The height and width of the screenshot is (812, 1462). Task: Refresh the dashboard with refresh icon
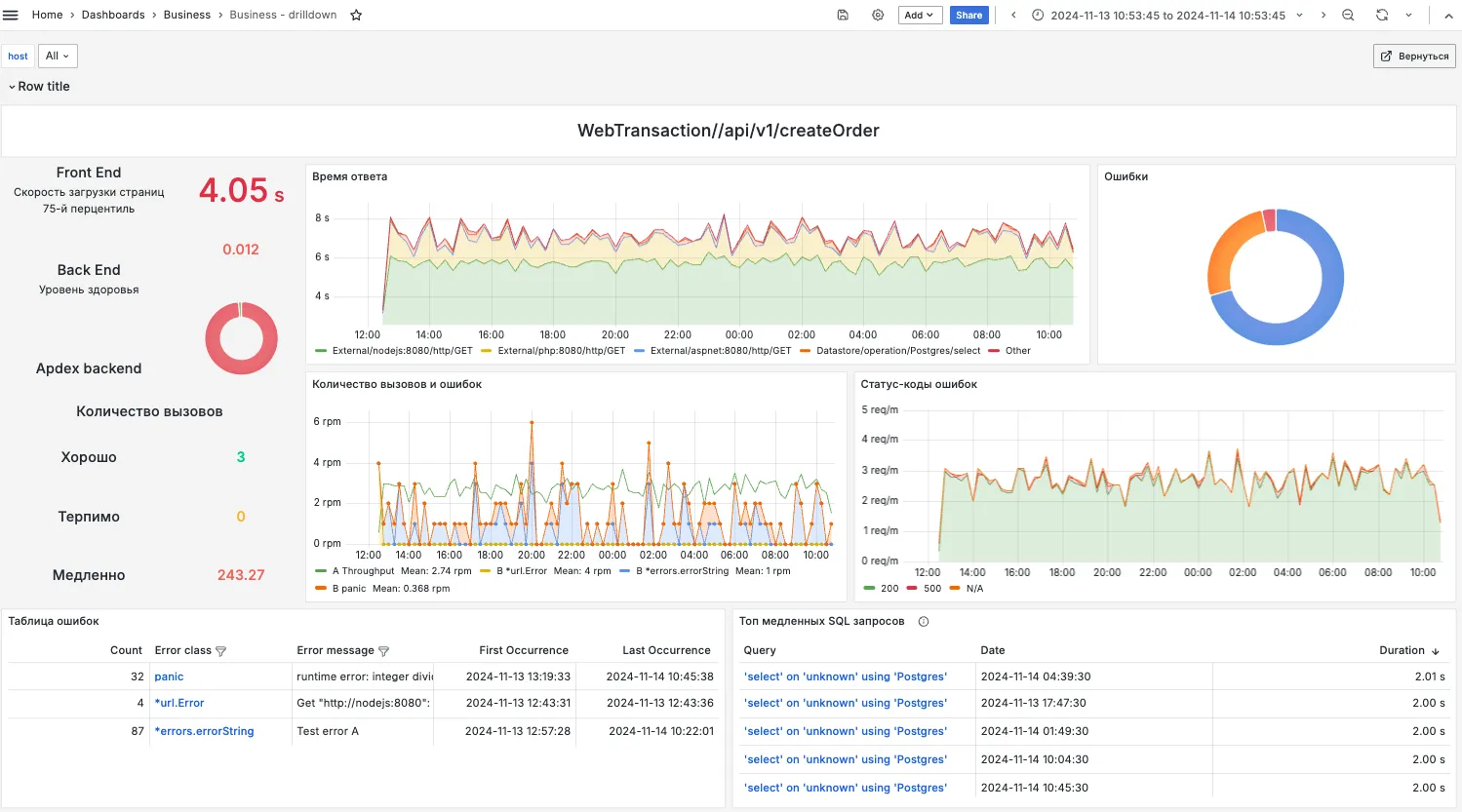click(1382, 15)
